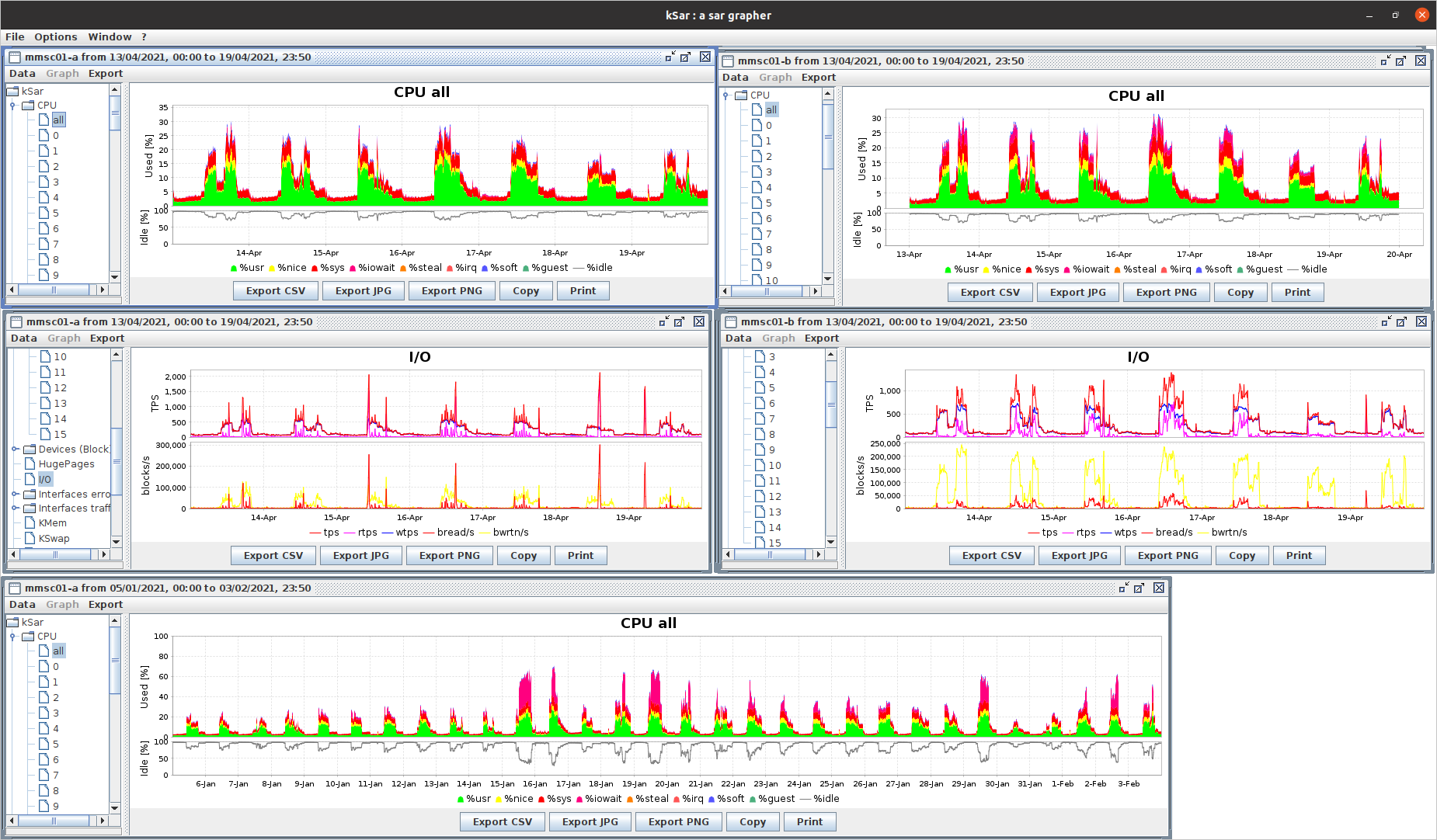Iconify the top-right mmsc01-b CPU window
The width and height of the screenshot is (1437, 840).
(1386, 61)
